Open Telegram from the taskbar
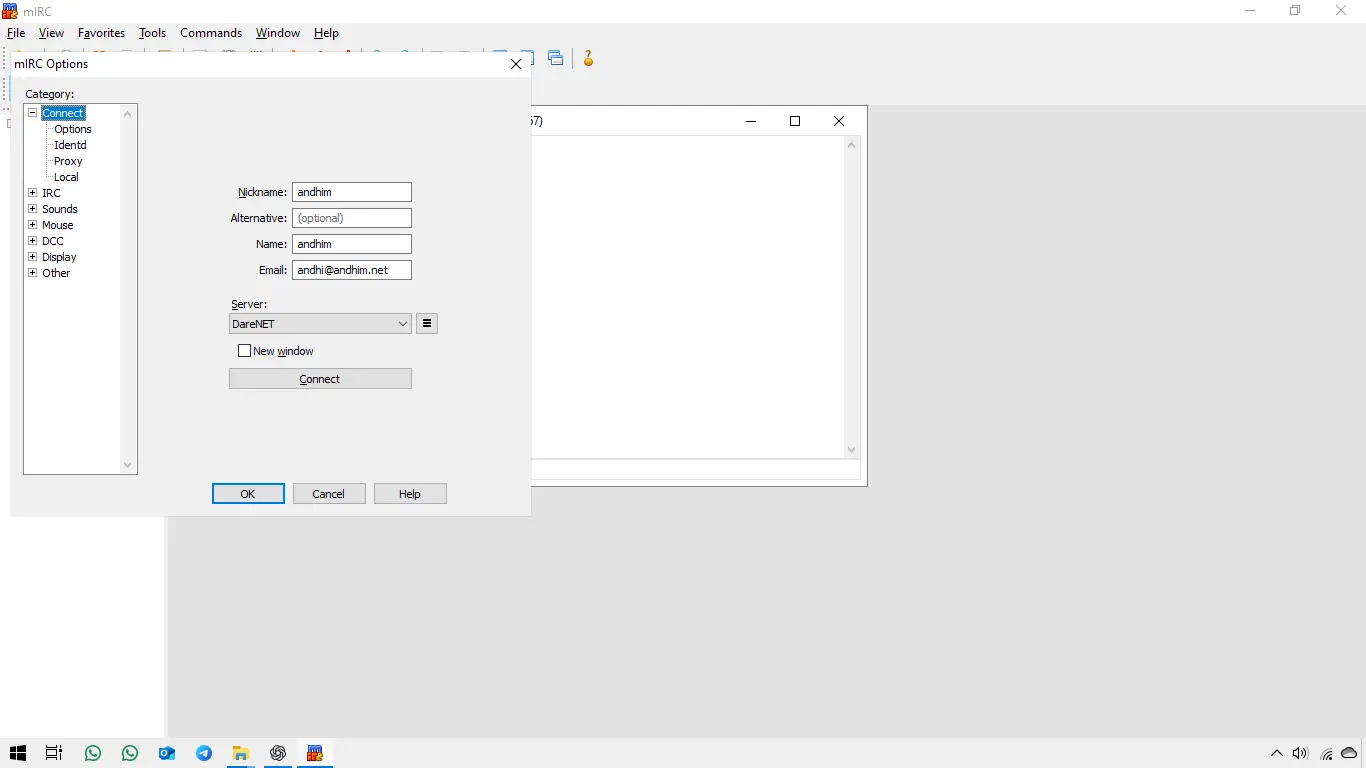Screen dimensions: 1366x768 click(x=204, y=753)
